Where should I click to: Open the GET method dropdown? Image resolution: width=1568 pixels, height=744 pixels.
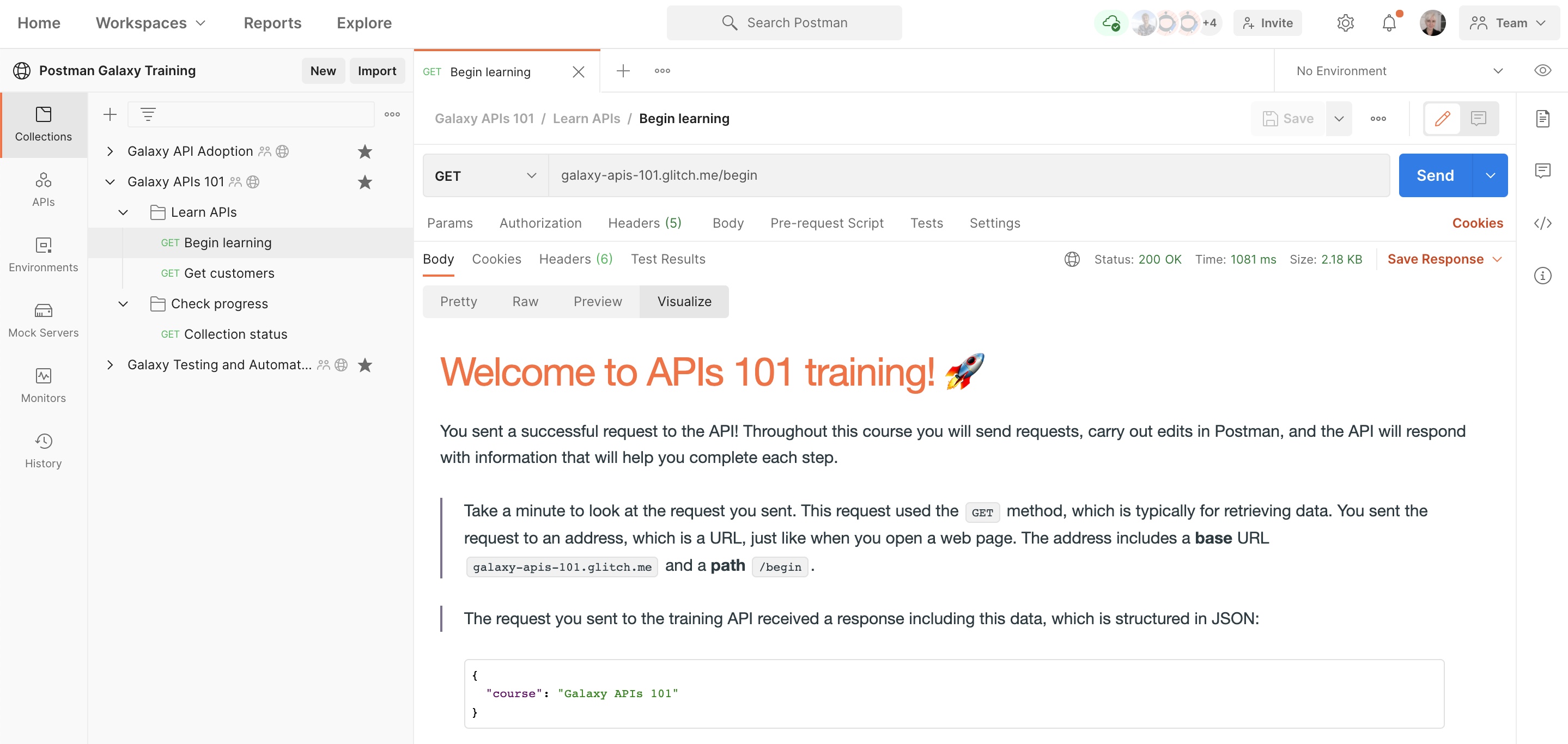point(485,176)
